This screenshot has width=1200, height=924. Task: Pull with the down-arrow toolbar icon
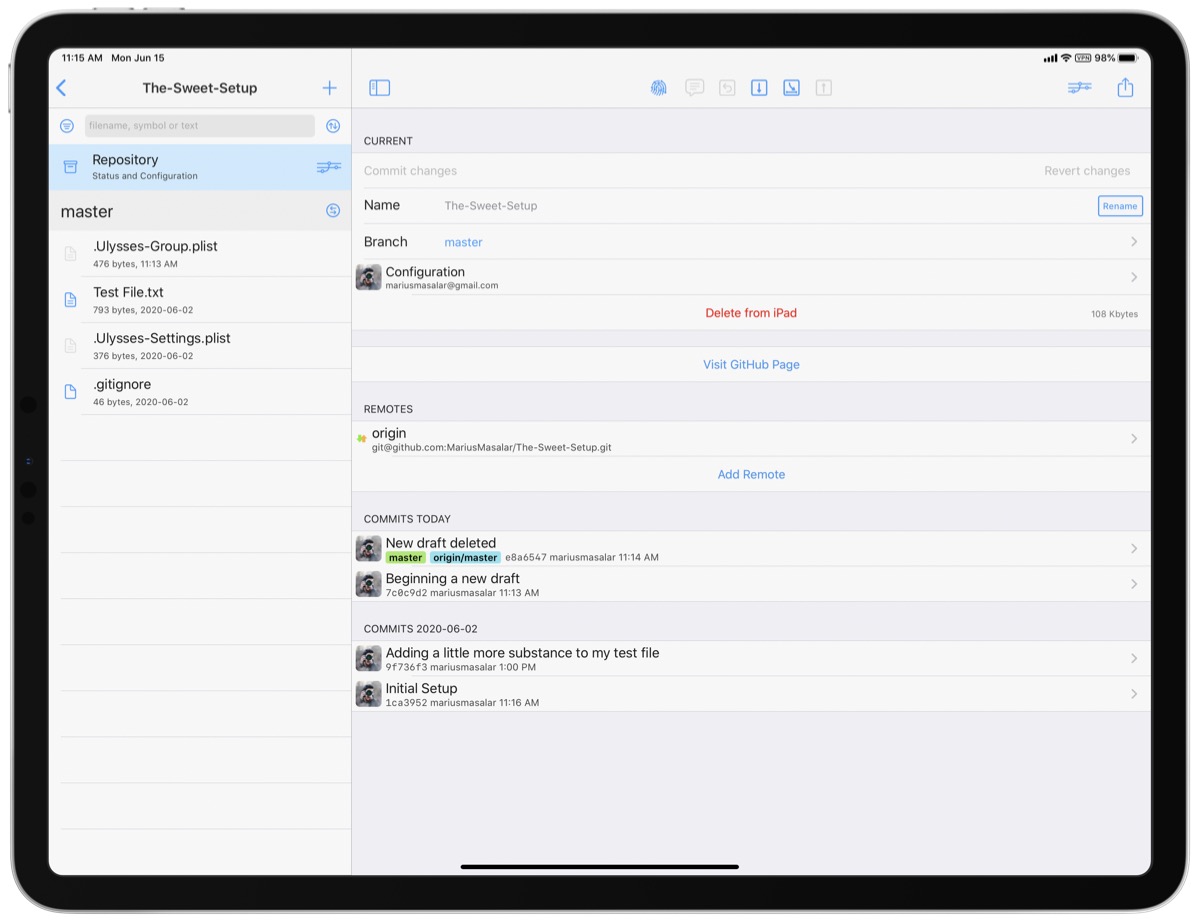tap(759, 88)
